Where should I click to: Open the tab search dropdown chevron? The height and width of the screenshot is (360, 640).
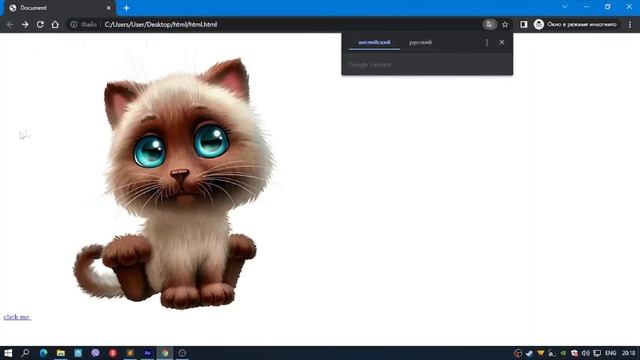point(564,7)
